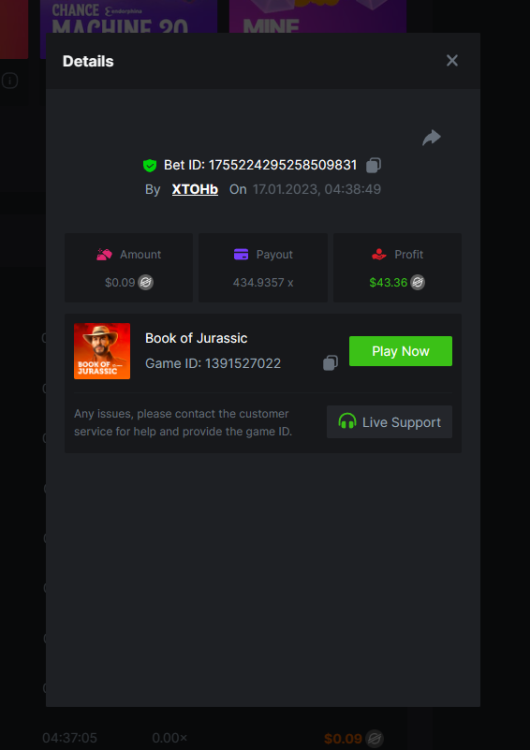The width and height of the screenshot is (530, 750).
Task: Open Live Support chat
Action: [x=389, y=422]
